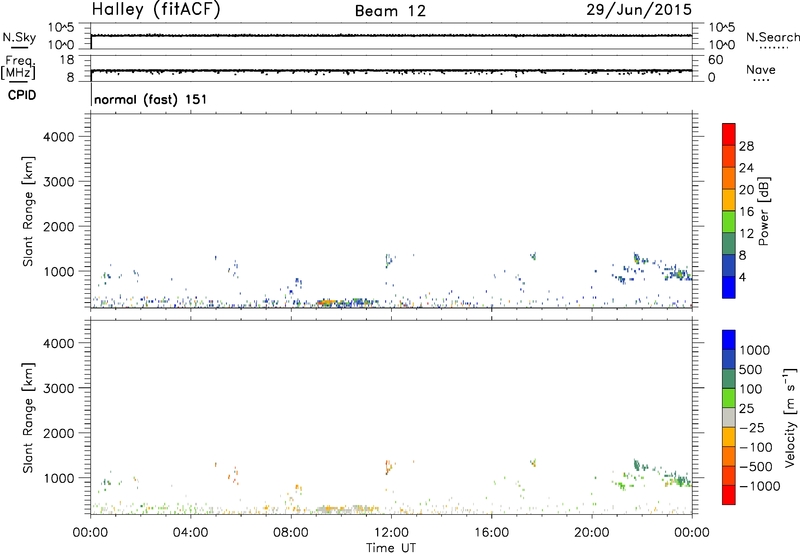Click the 'Slant Range [km]' label of power panel
Viewport: 800px width, 554px height.
[28, 211]
